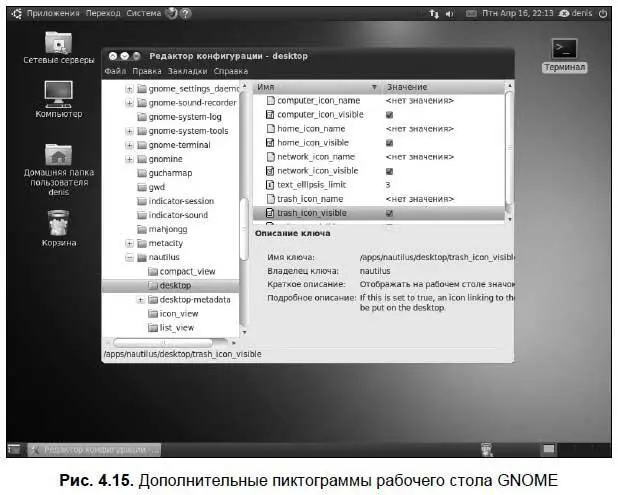This screenshot has width=618, height=495.
Task: Click the indicator-session folder icon
Action: tap(142, 201)
